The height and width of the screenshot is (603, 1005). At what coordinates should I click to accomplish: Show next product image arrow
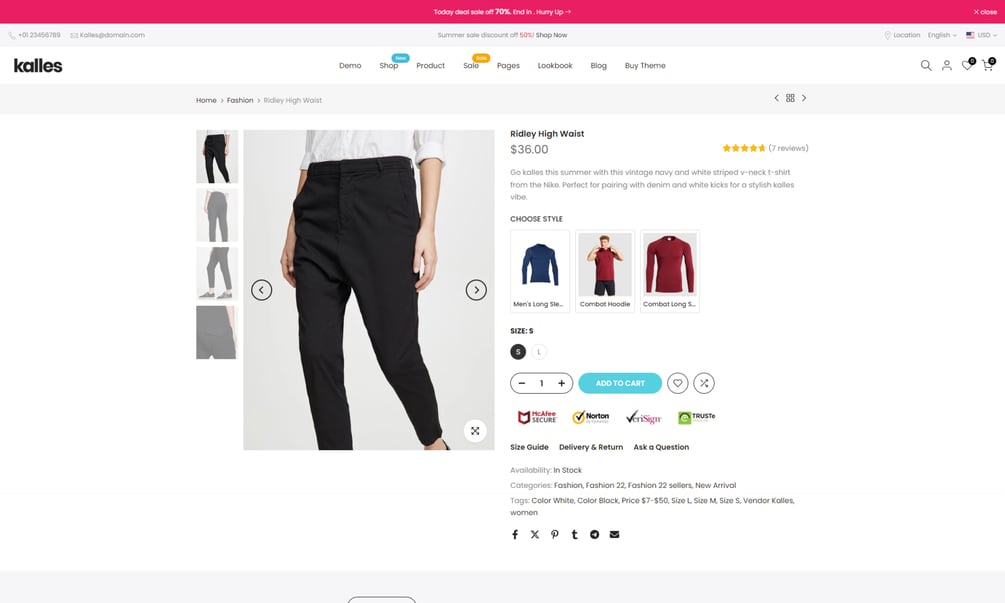(476, 290)
